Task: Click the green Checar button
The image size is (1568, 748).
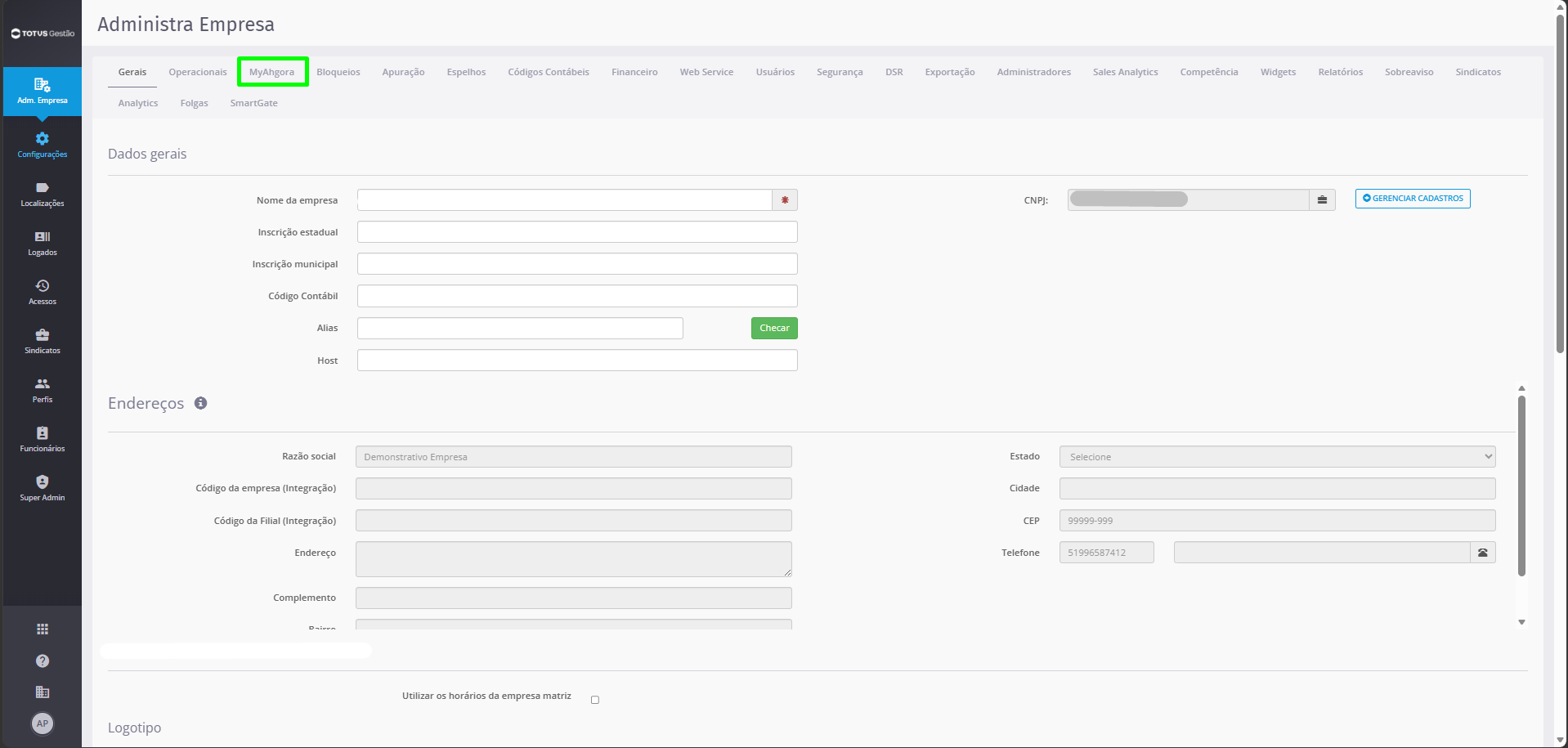Action: pos(774,328)
